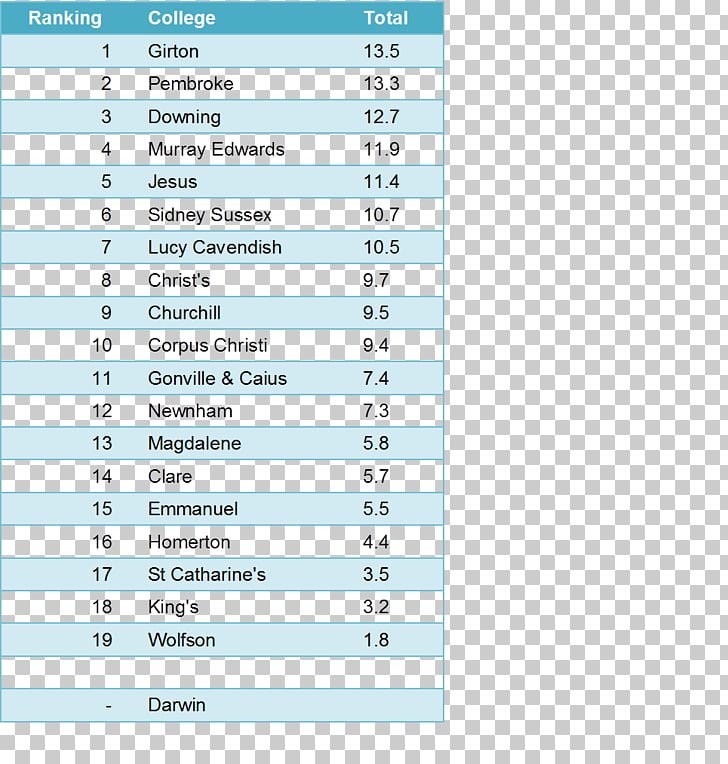Click the College column header
The width and height of the screenshot is (728, 764).
pos(181,18)
